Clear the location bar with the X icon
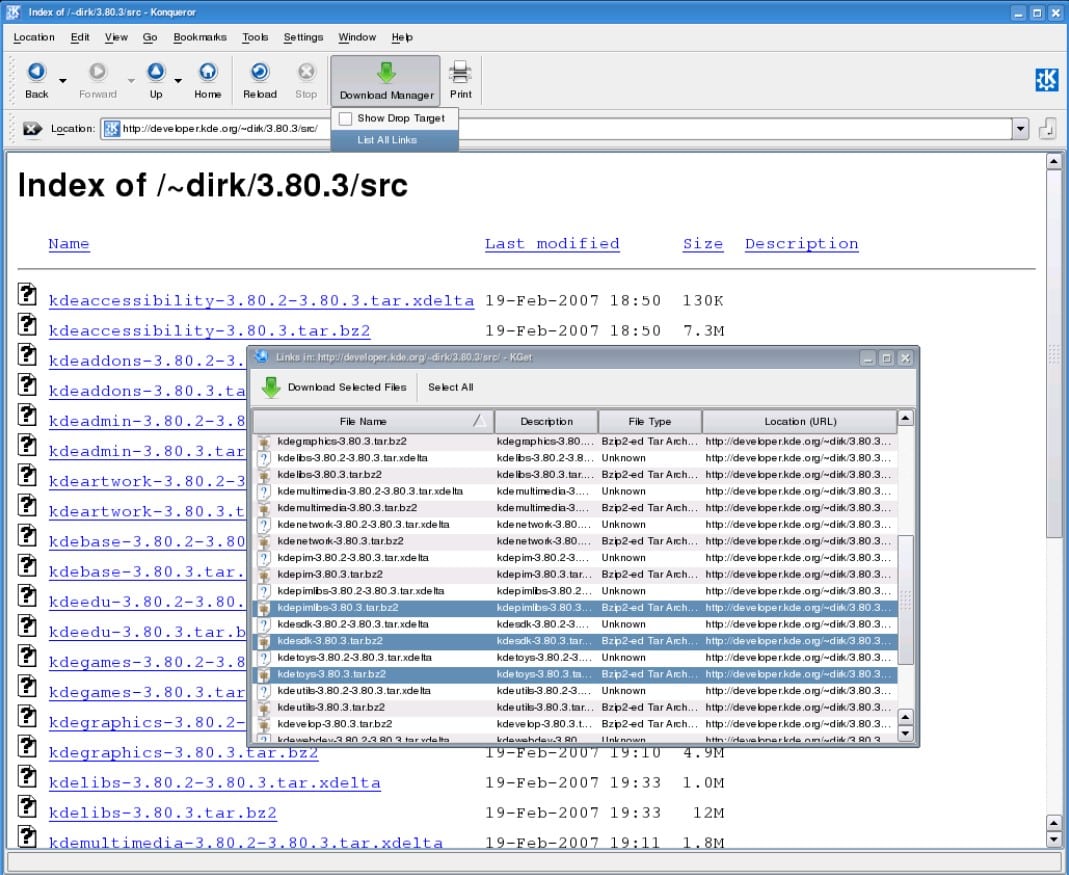This screenshot has width=1069, height=875. pyautogui.click(x=32, y=128)
